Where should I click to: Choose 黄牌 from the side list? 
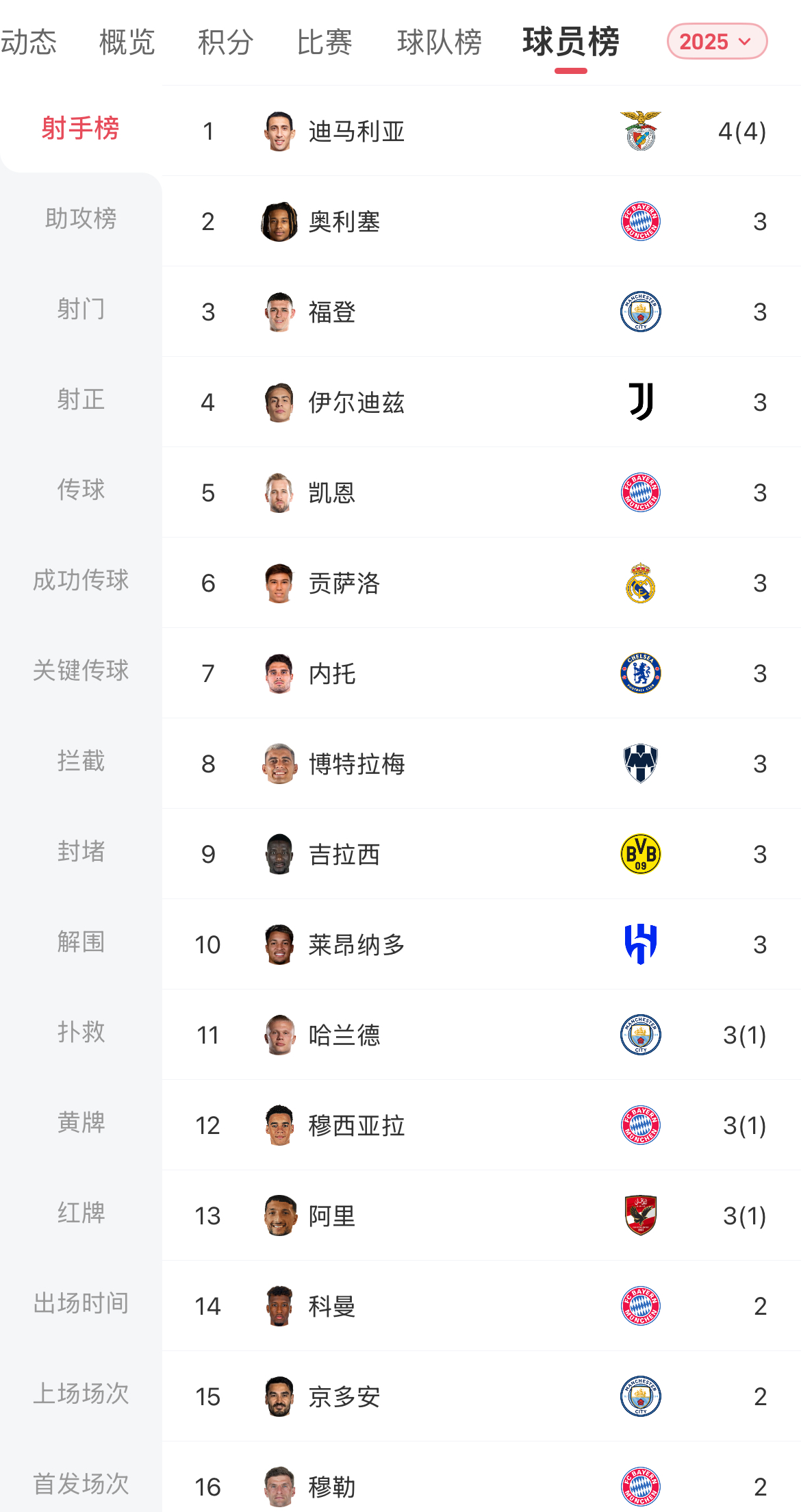click(81, 1122)
